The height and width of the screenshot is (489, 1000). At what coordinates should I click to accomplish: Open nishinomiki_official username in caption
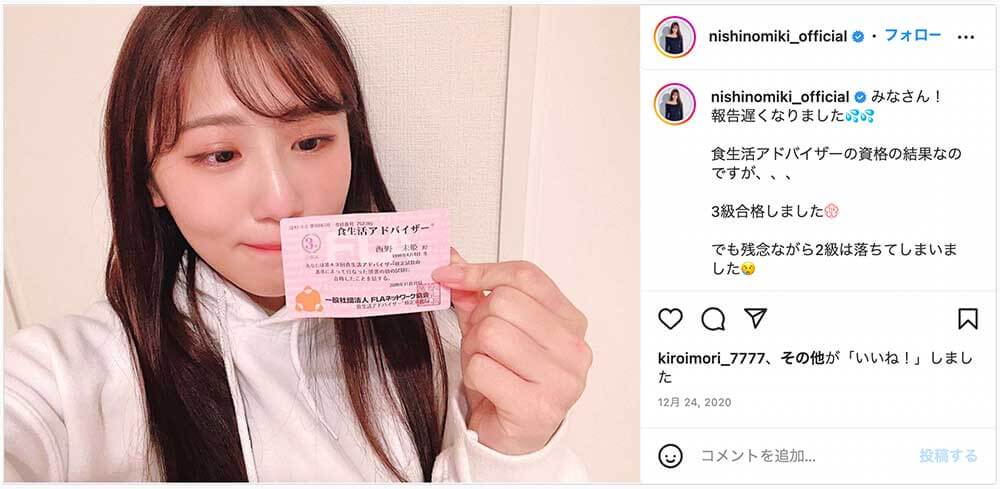779,98
